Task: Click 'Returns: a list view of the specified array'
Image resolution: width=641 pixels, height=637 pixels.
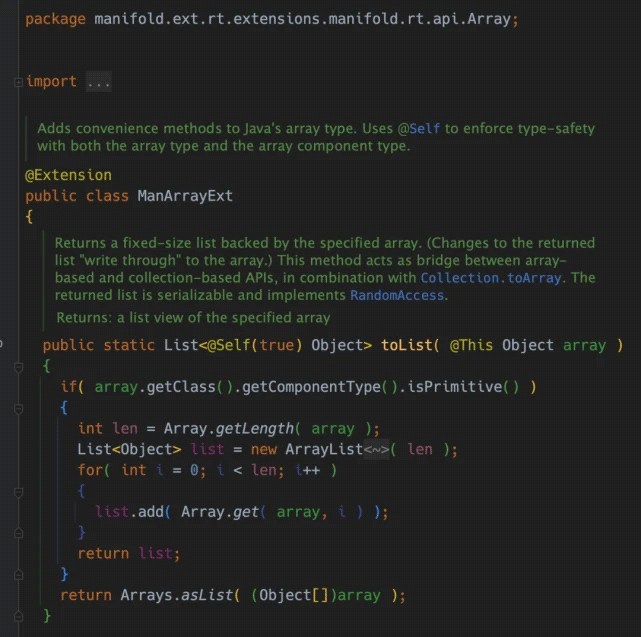Action: 193,318
